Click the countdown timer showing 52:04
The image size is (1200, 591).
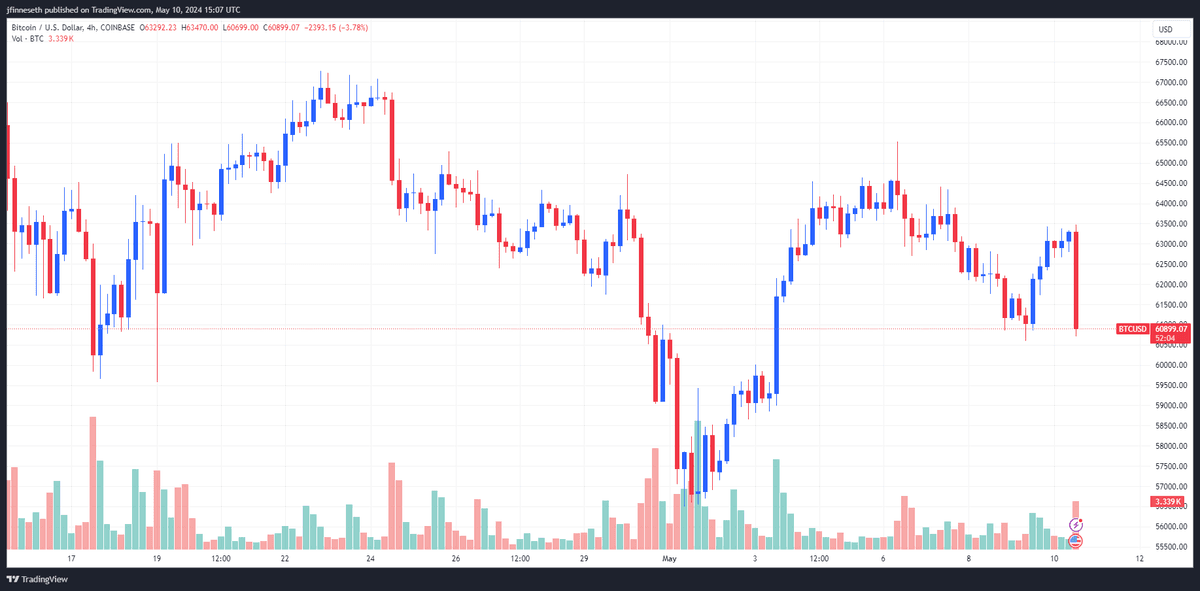pyautogui.click(x=1164, y=339)
